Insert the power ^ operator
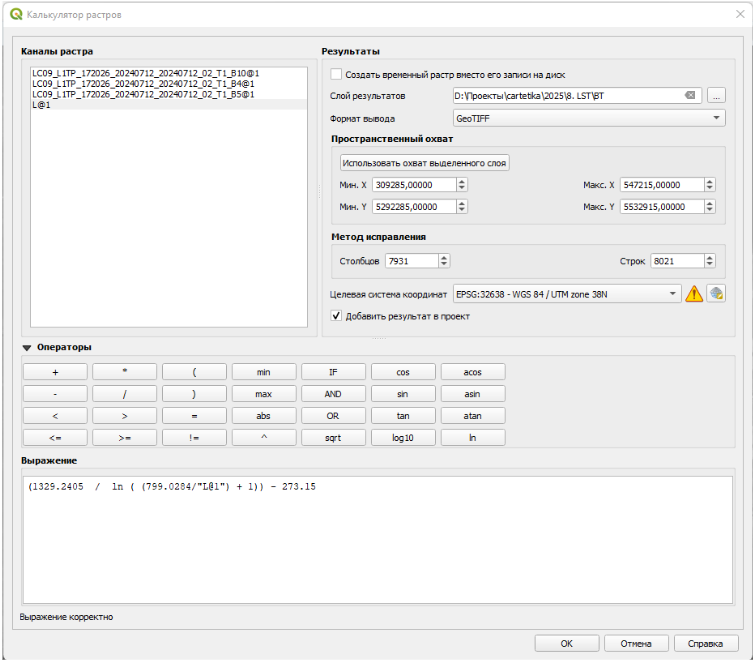This screenshot has width=753, height=662. [x=264, y=438]
